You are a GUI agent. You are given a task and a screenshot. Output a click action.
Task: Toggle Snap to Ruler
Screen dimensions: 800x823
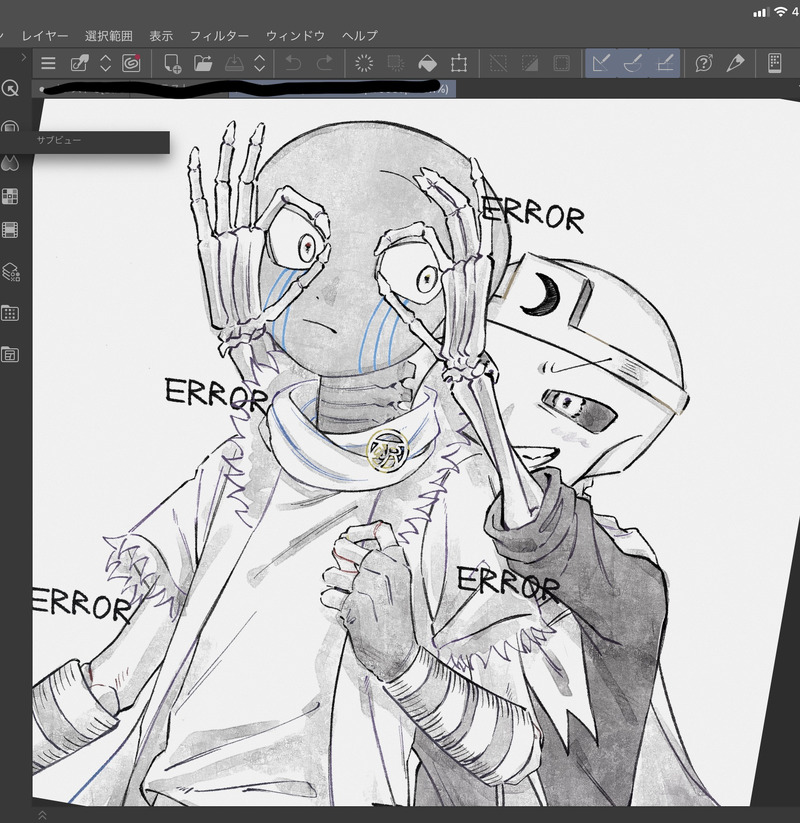[601, 64]
